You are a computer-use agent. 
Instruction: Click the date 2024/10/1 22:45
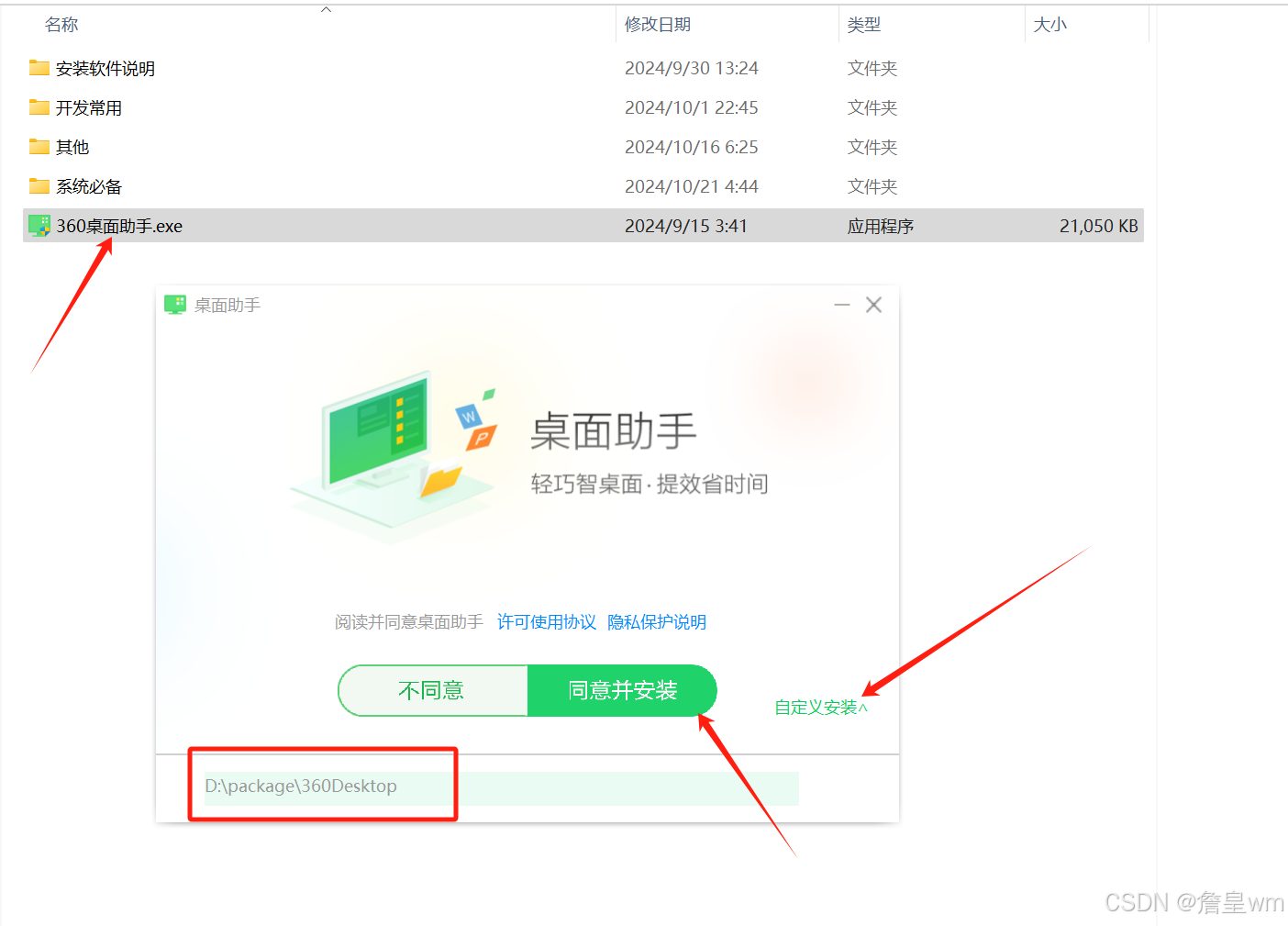tap(692, 108)
